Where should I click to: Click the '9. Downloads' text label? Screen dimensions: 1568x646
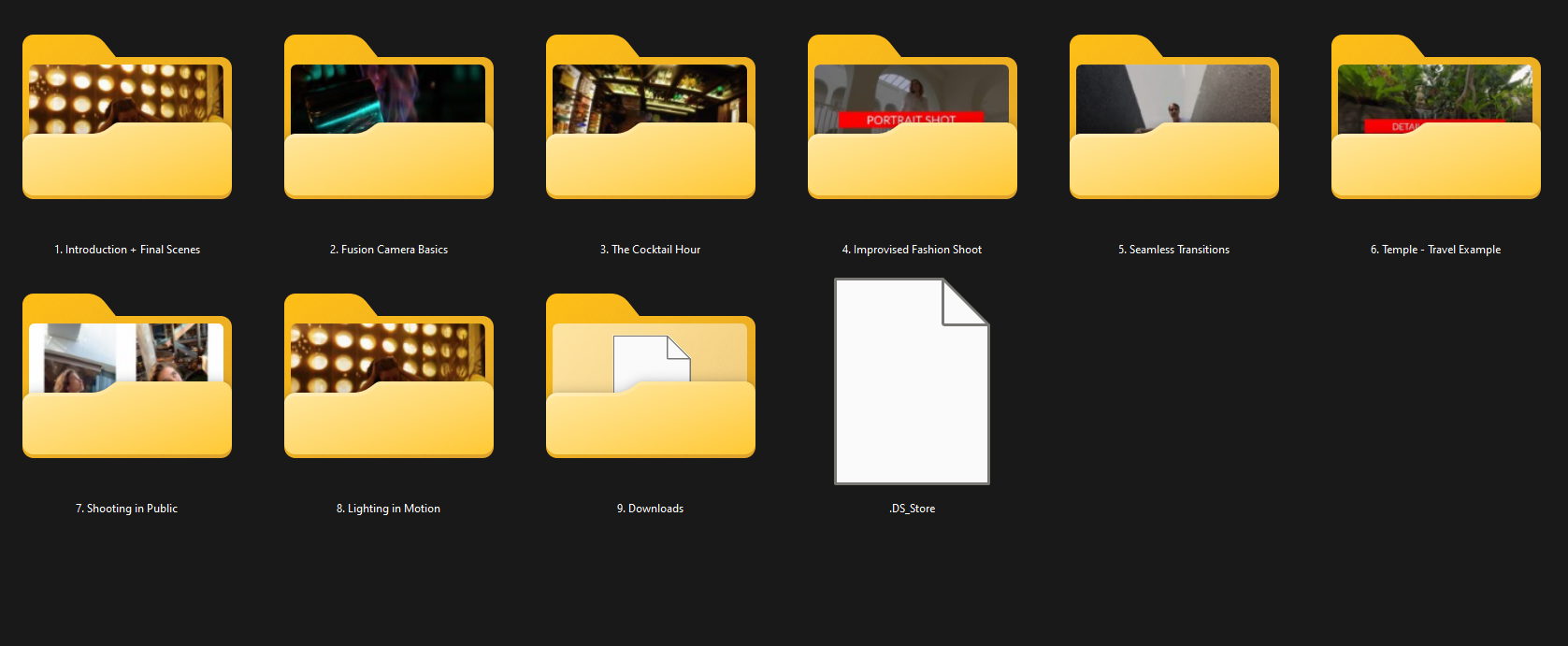650,509
